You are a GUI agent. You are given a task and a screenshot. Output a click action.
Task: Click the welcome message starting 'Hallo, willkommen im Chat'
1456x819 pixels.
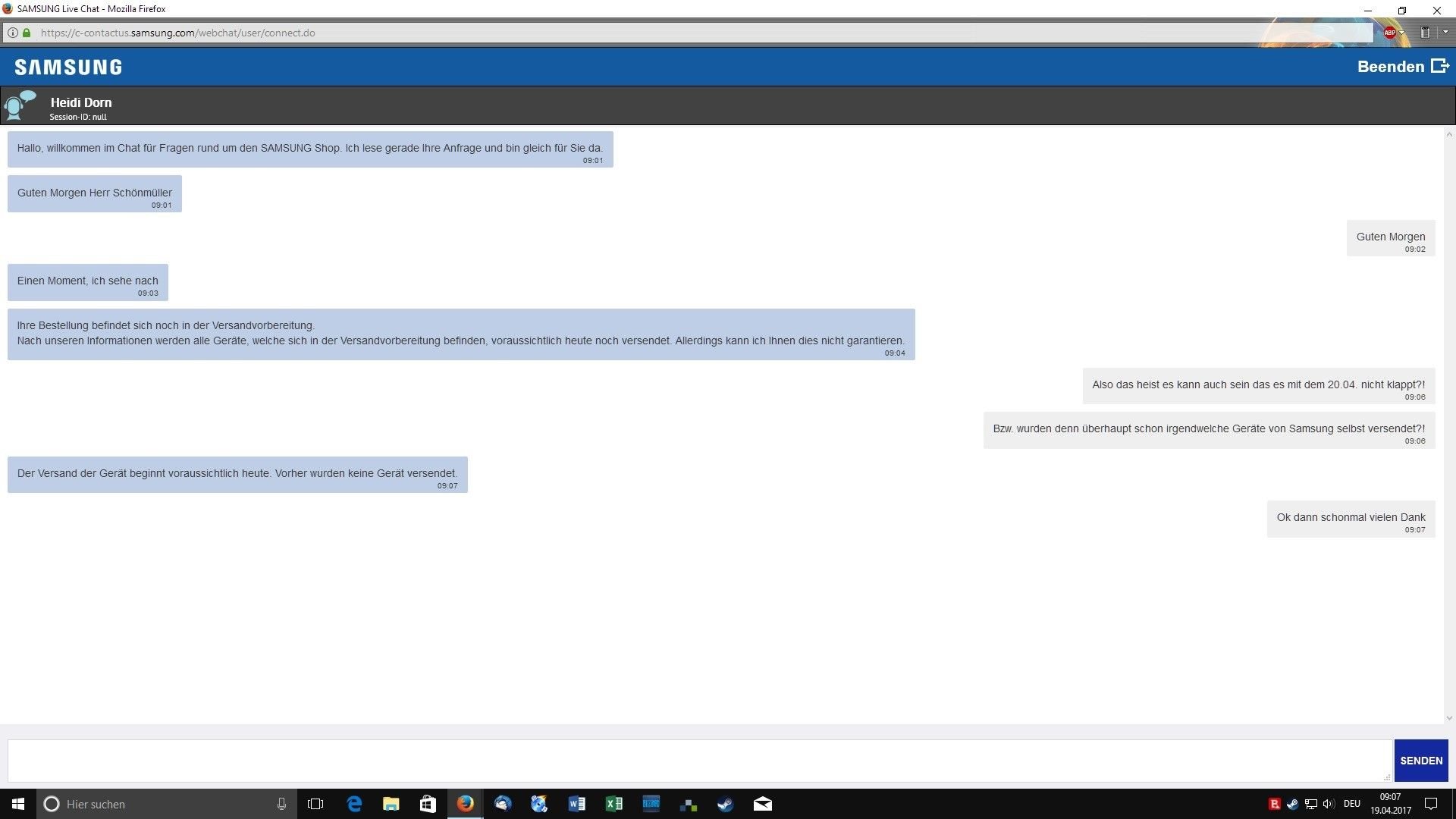(310, 149)
